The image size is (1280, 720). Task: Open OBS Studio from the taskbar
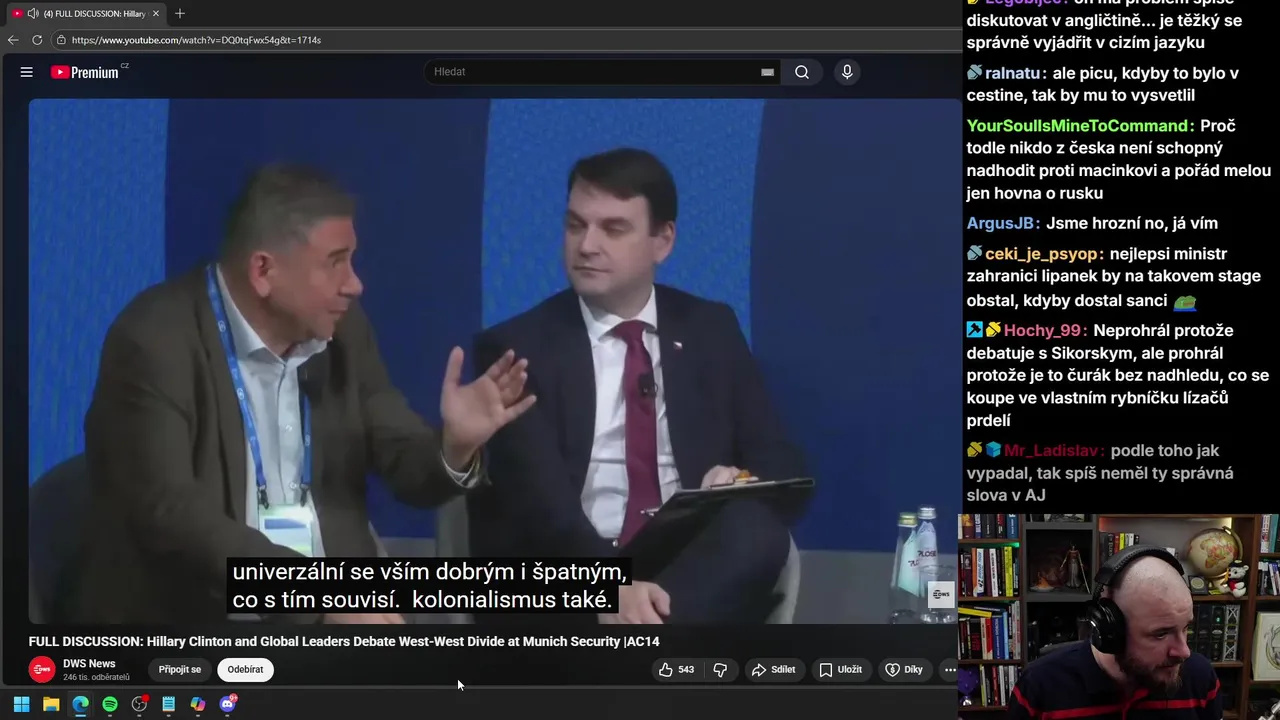(x=139, y=704)
